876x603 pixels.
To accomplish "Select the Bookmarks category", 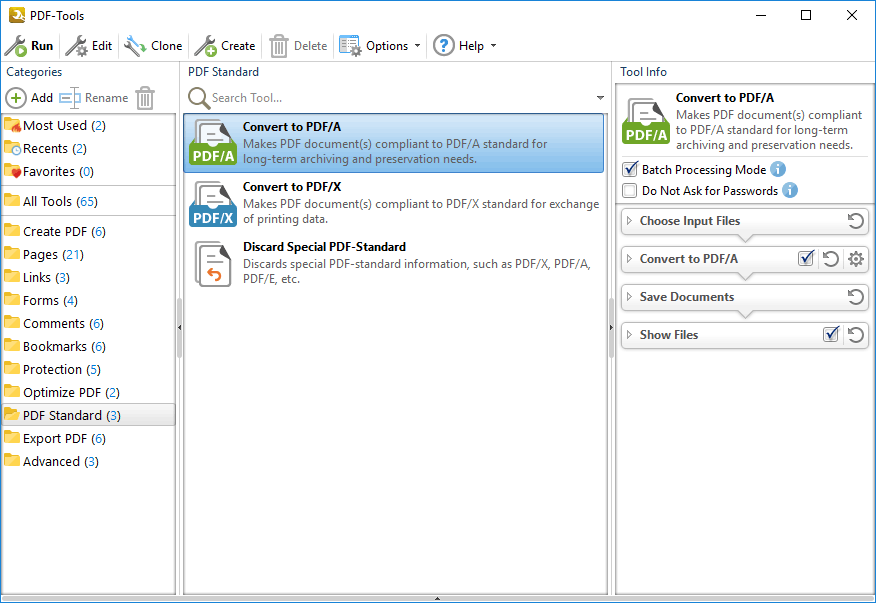I will click(88, 346).
